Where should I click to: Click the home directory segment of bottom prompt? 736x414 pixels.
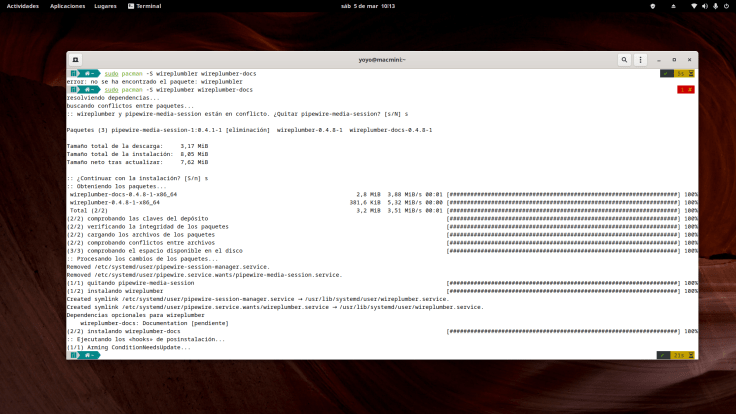90,354
